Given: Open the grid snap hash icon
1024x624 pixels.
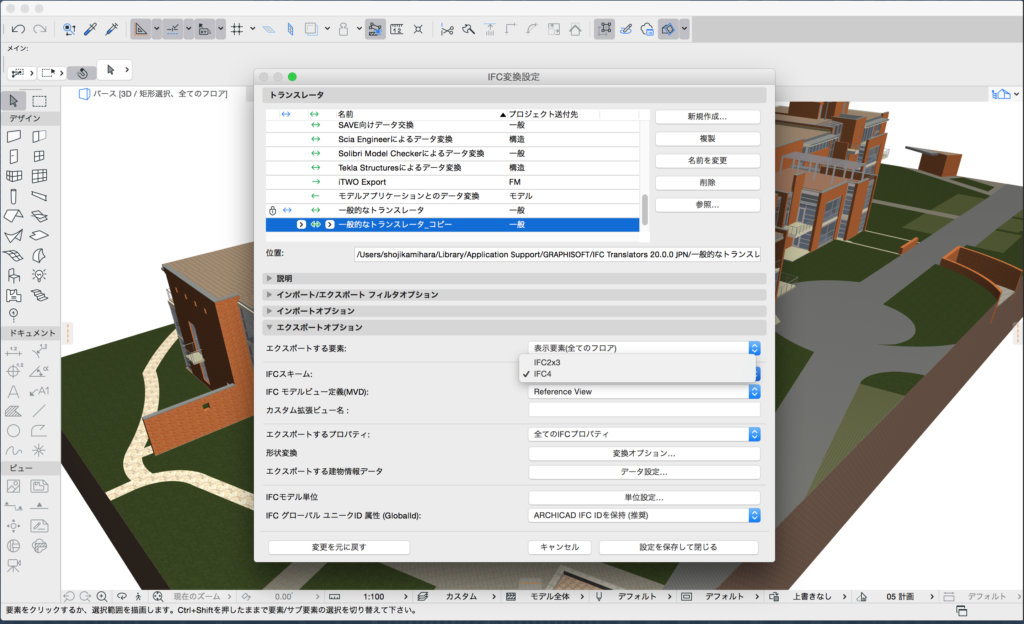Looking at the screenshot, I should click(x=237, y=29).
